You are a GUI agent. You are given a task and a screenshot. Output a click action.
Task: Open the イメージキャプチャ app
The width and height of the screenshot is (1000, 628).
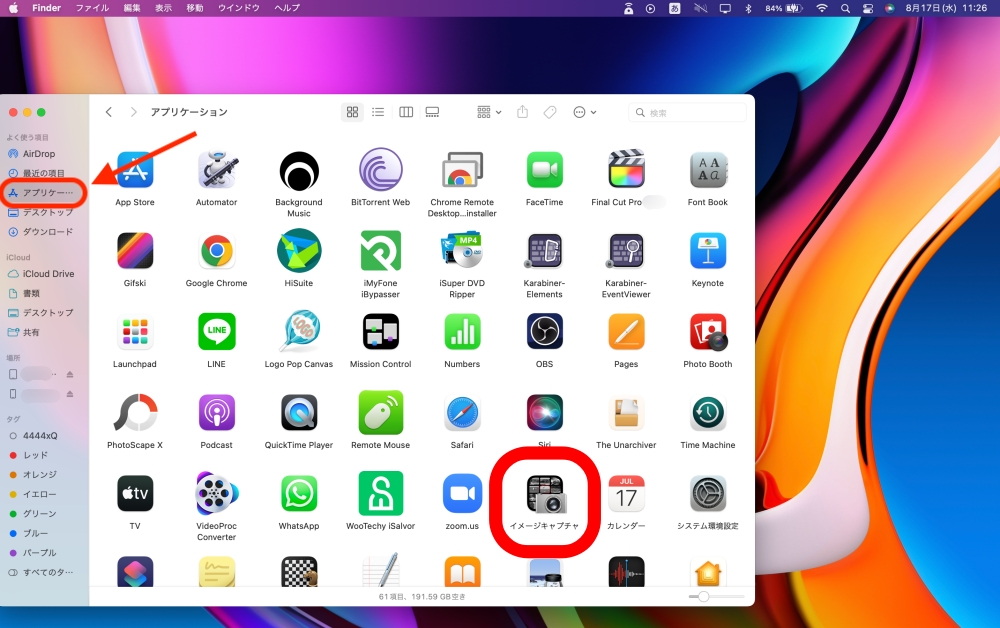545,494
